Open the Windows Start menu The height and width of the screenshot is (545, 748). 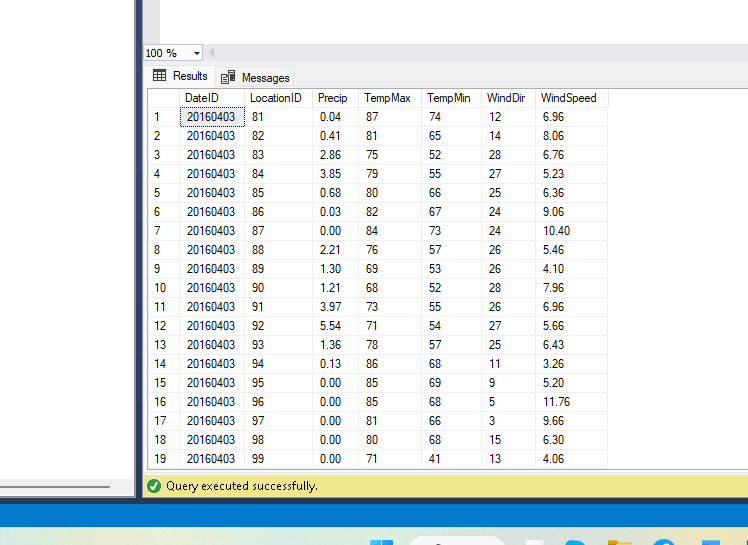point(381,541)
